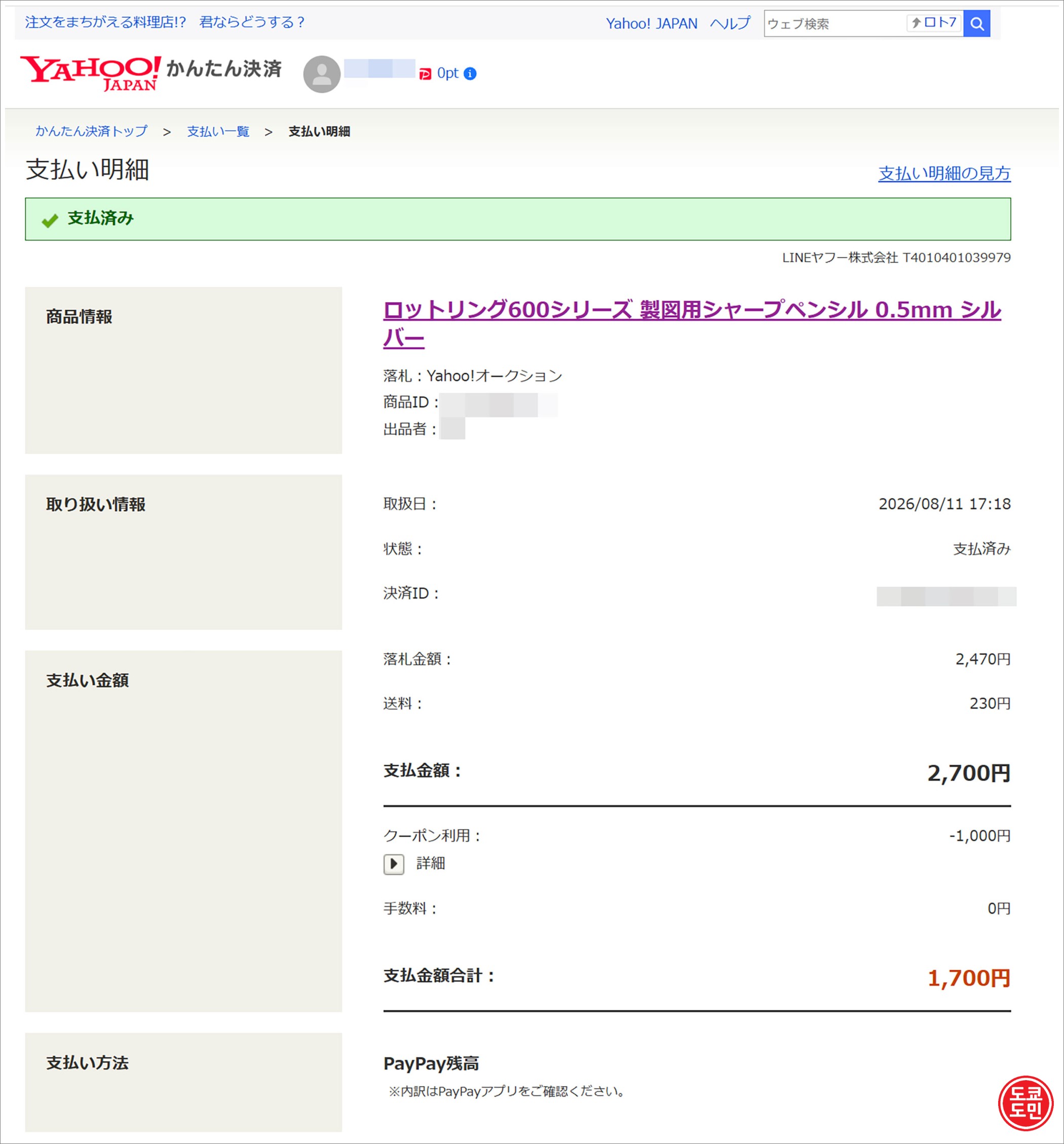Click the PayPay残高 payment method text
1064x1144 pixels.
(431, 1063)
